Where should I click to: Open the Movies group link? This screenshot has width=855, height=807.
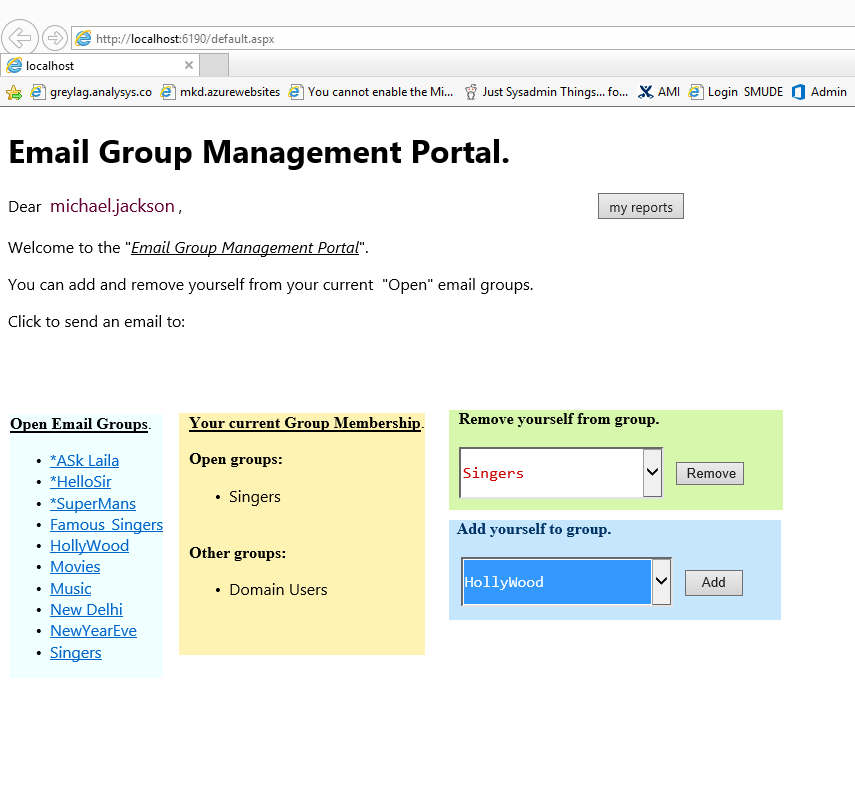(75, 567)
